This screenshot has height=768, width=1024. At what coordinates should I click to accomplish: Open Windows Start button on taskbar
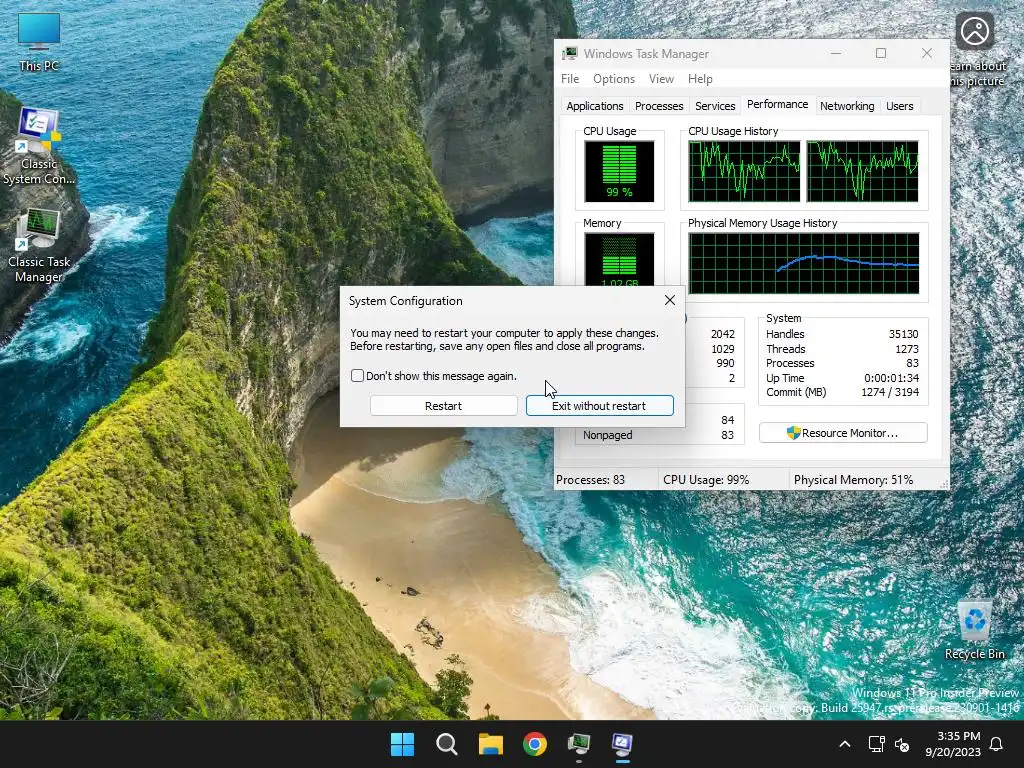pos(402,744)
